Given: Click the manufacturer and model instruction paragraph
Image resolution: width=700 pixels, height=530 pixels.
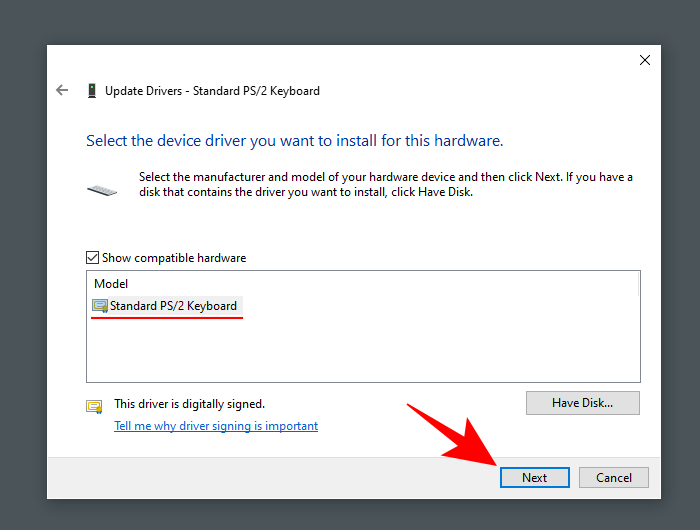Looking at the screenshot, I should click(x=385, y=184).
